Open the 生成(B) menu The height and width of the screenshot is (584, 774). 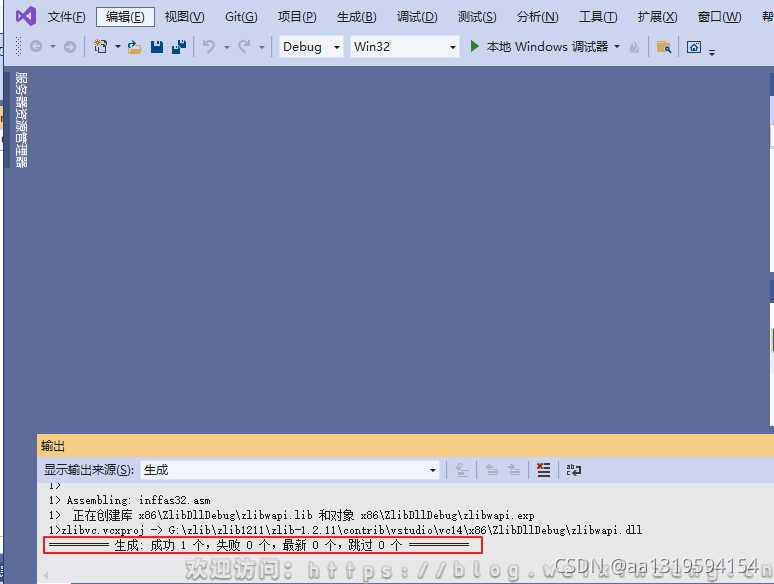356,17
